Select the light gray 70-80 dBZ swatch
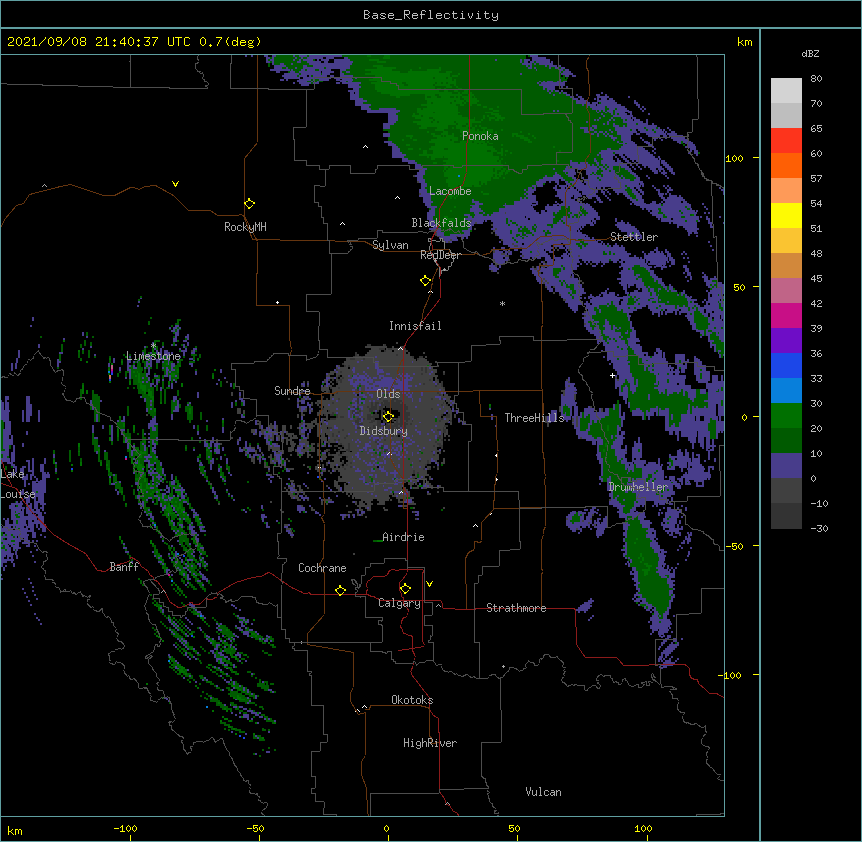This screenshot has width=862, height=842. click(x=786, y=90)
